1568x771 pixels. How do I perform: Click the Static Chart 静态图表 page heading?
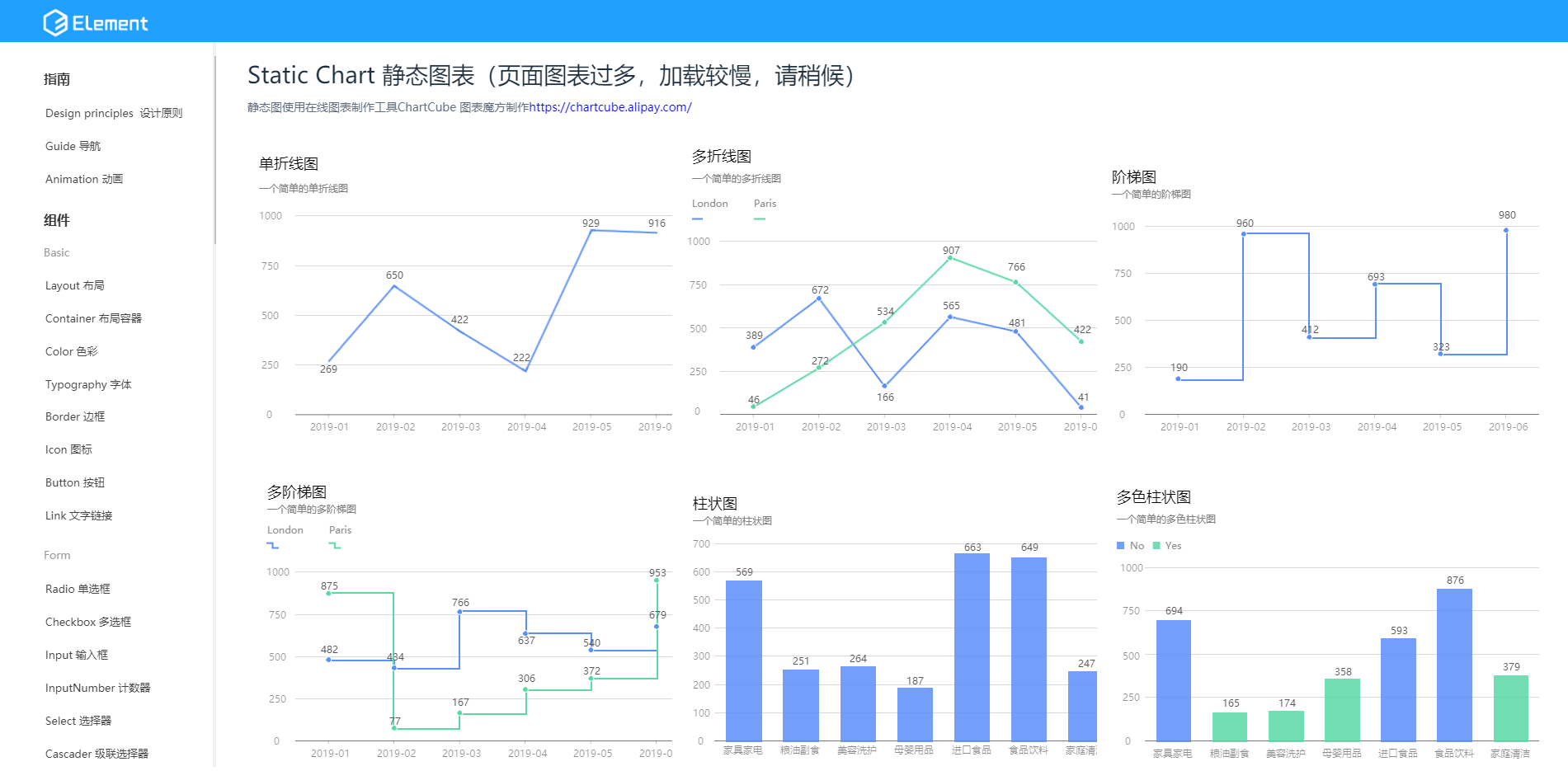(555, 75)
